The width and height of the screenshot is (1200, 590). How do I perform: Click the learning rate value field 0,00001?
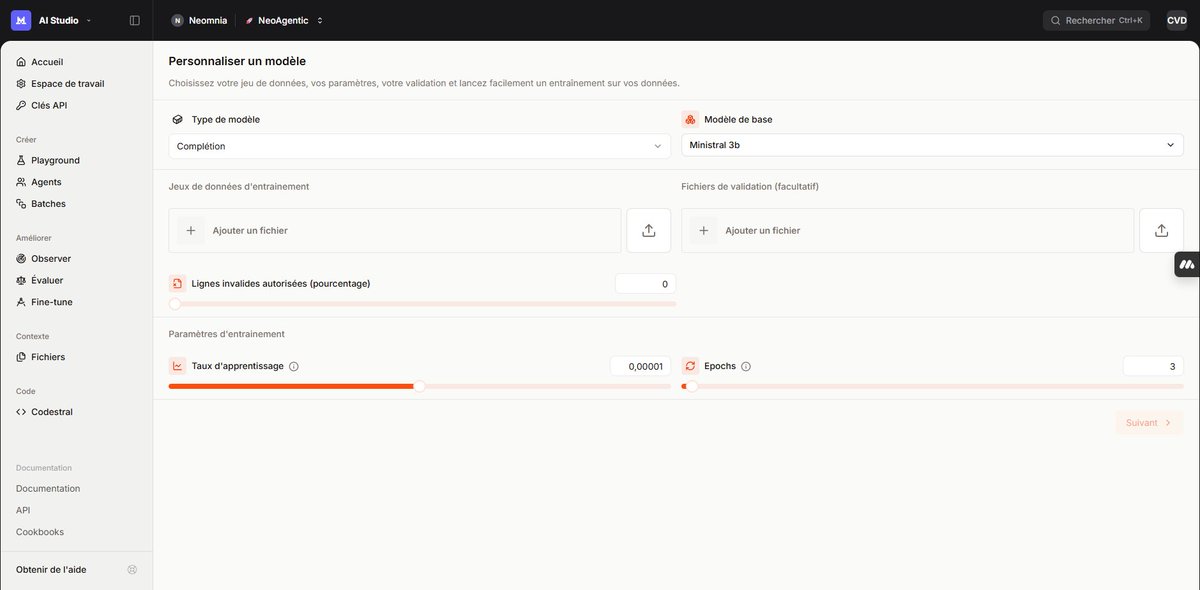pyautogui.click(x=640, y=366)
